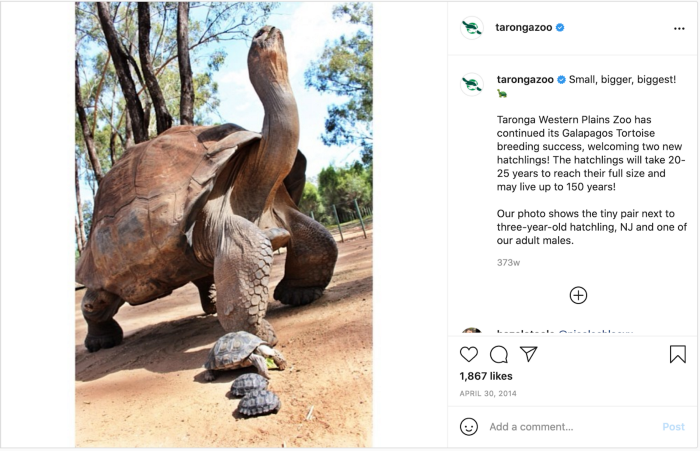Image resolution: width=700 pixels, height=451 pixels.
Task: Click the tarongazoo avatar beside the caption
Action: pos(472,85)
